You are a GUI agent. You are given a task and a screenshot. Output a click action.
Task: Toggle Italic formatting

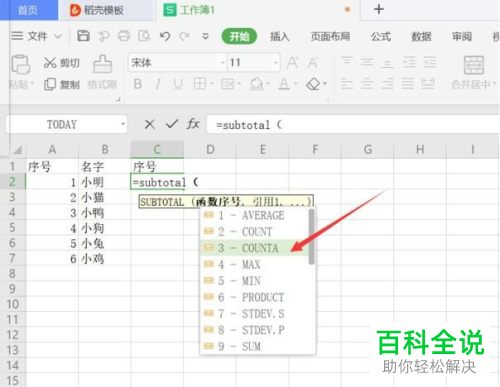pyautogui.click(x=158, y=84)
